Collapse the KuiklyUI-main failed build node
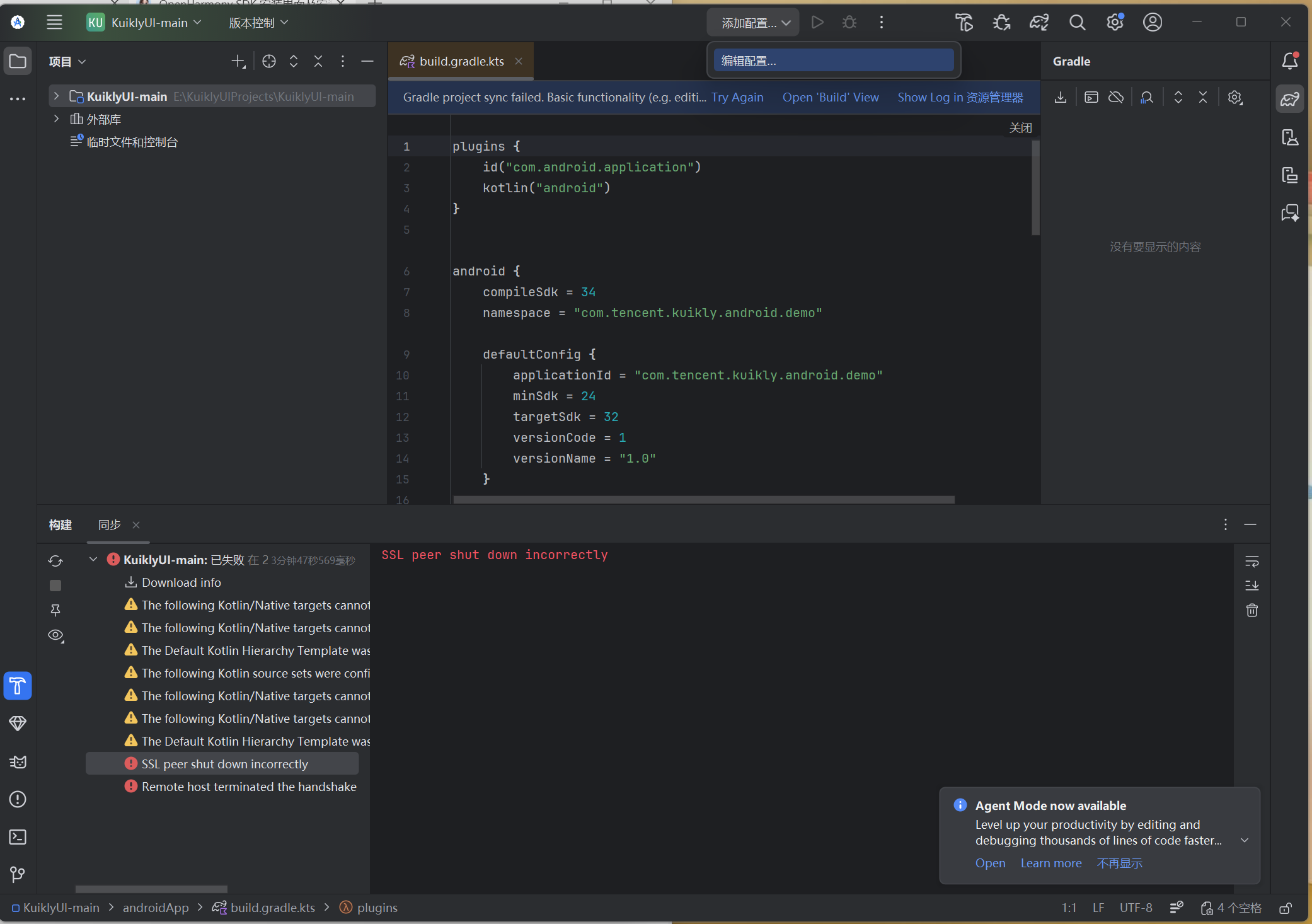 pos(93,560)
